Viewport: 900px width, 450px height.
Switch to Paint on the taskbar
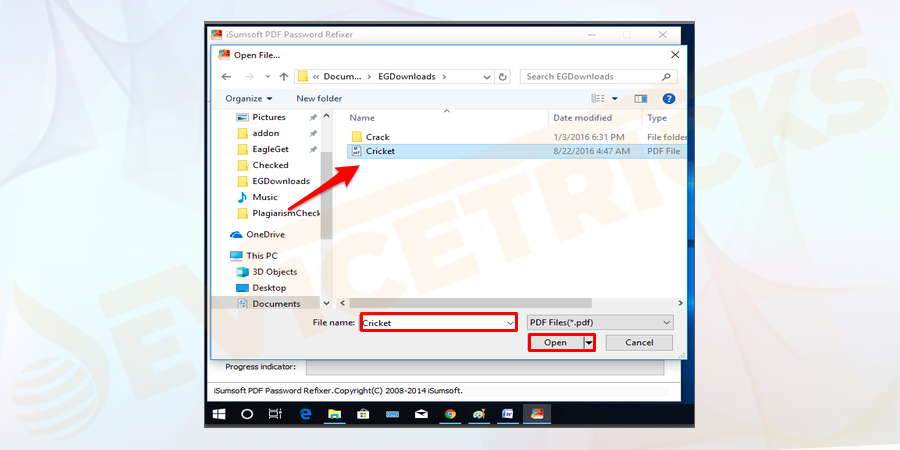point(479,414)
